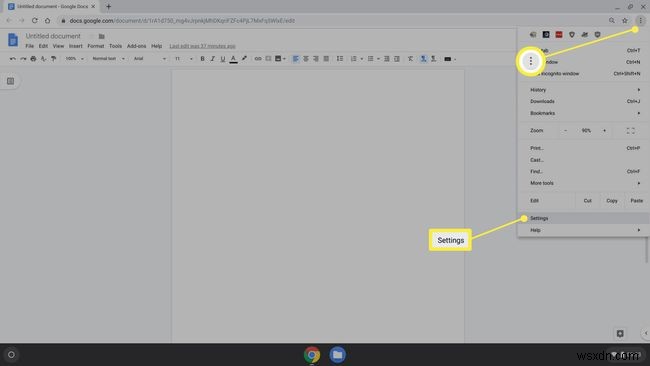Expand Bookmarks submenu in Chrome menu

pyautogui.click(x=584, y=113)
